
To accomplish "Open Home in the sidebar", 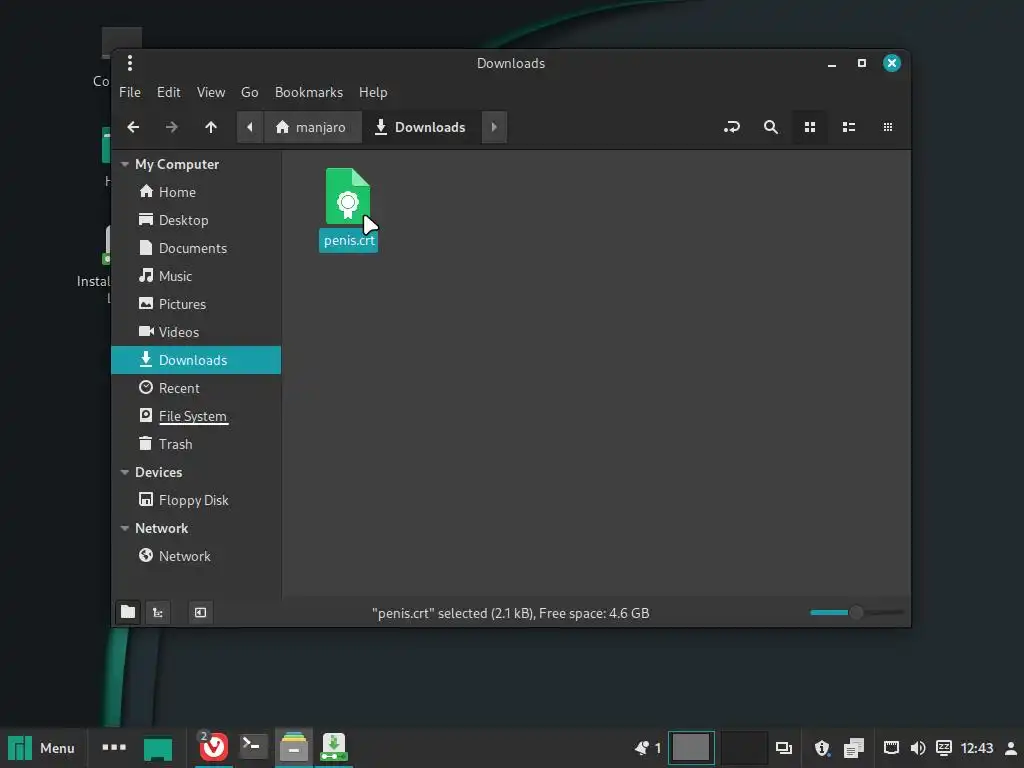I will (196, 192).
